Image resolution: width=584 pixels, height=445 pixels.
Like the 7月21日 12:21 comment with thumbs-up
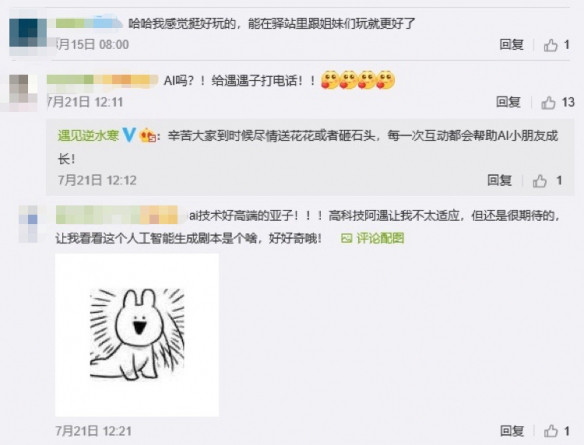[550, 431]
